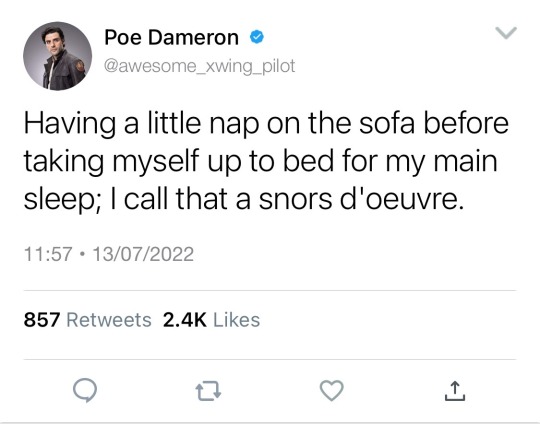The image size is (540, 424).
Task: Click the tweet line starting 'taking myself up'
Action: point(260,162)
